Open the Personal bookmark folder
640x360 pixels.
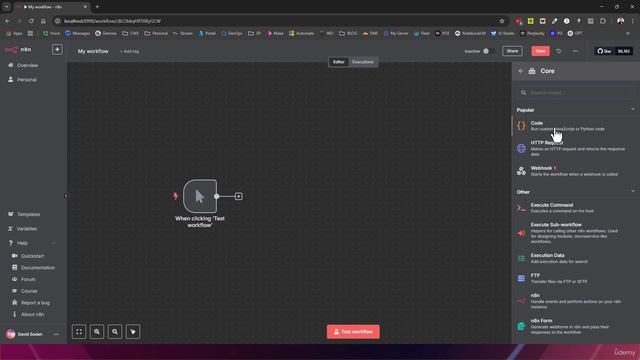point(156,33)
